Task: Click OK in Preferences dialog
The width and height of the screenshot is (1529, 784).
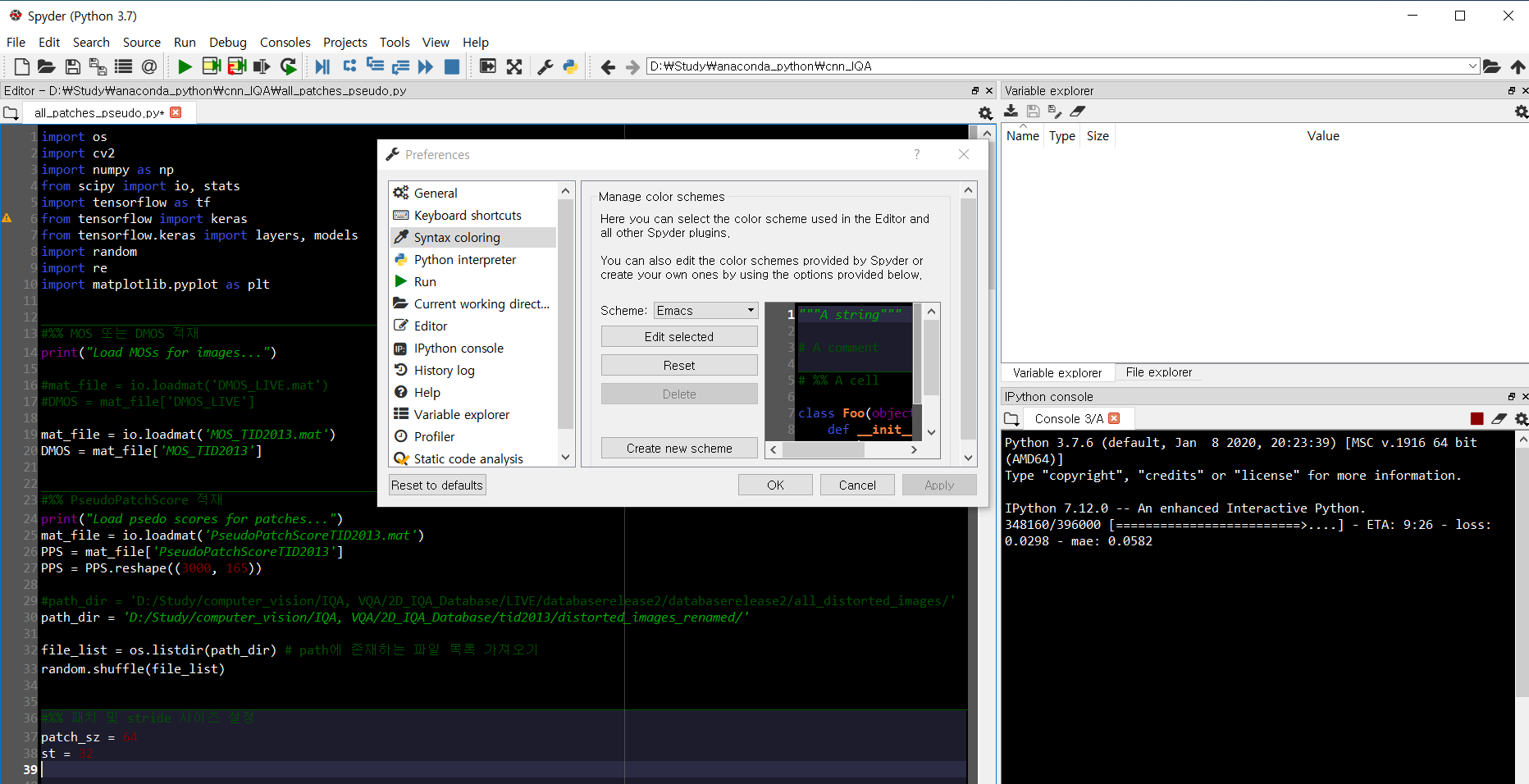Action: coord(775,485)
